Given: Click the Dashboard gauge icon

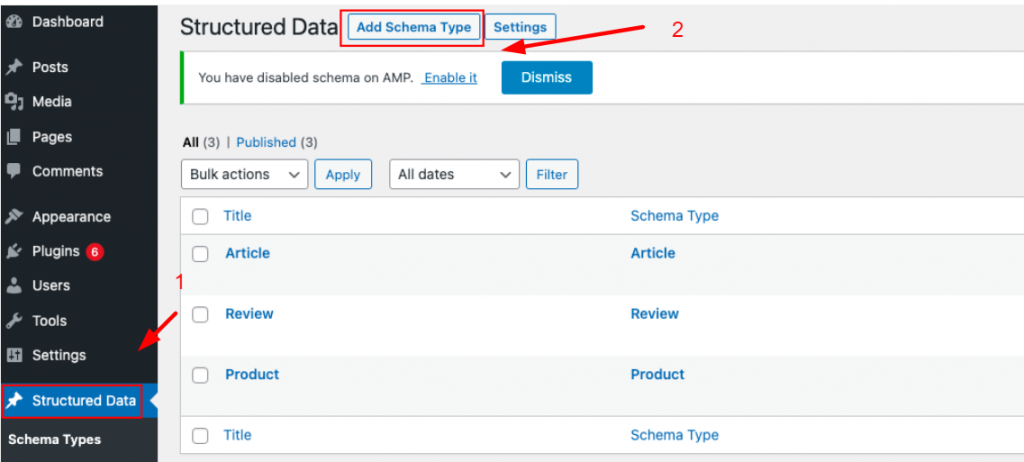Looking at the screenshot, I should pyautogui.click(x=14, y=22).
